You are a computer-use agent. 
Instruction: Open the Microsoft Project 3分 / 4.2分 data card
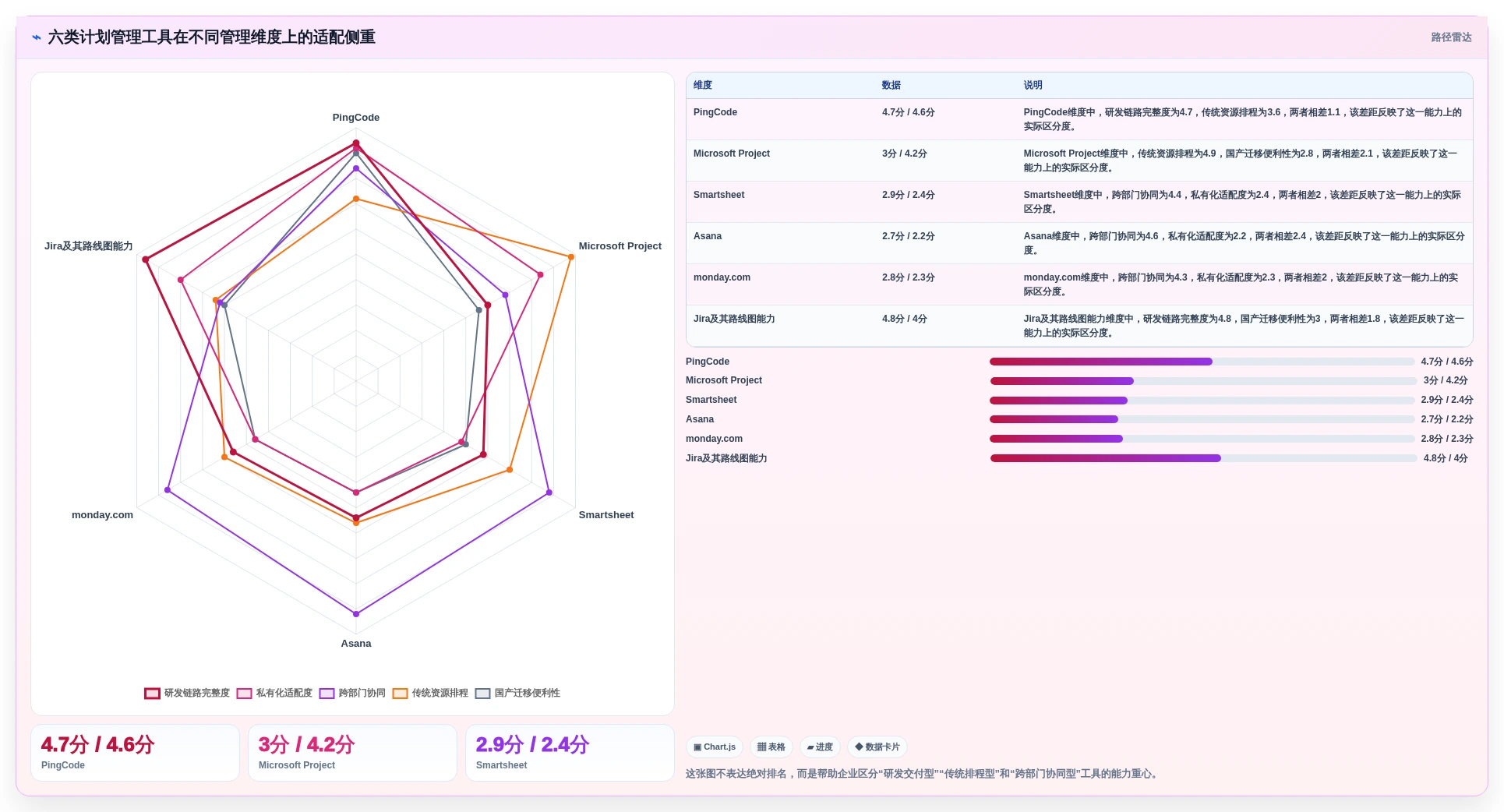352,753
